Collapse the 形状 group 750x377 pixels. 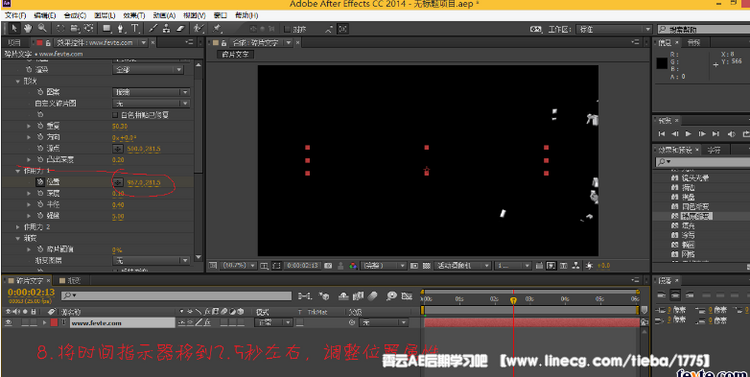tap(18, 81)
